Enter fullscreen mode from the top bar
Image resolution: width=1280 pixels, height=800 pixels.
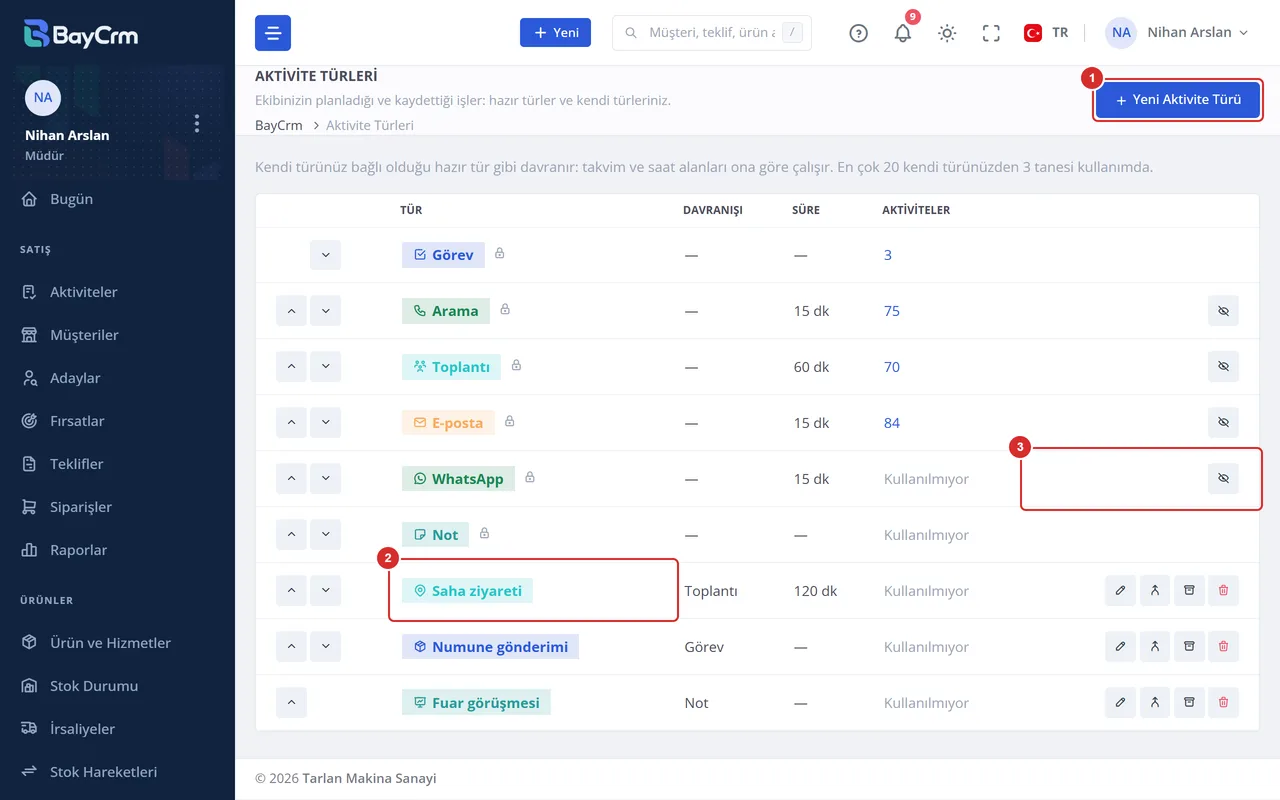[991, 33]
